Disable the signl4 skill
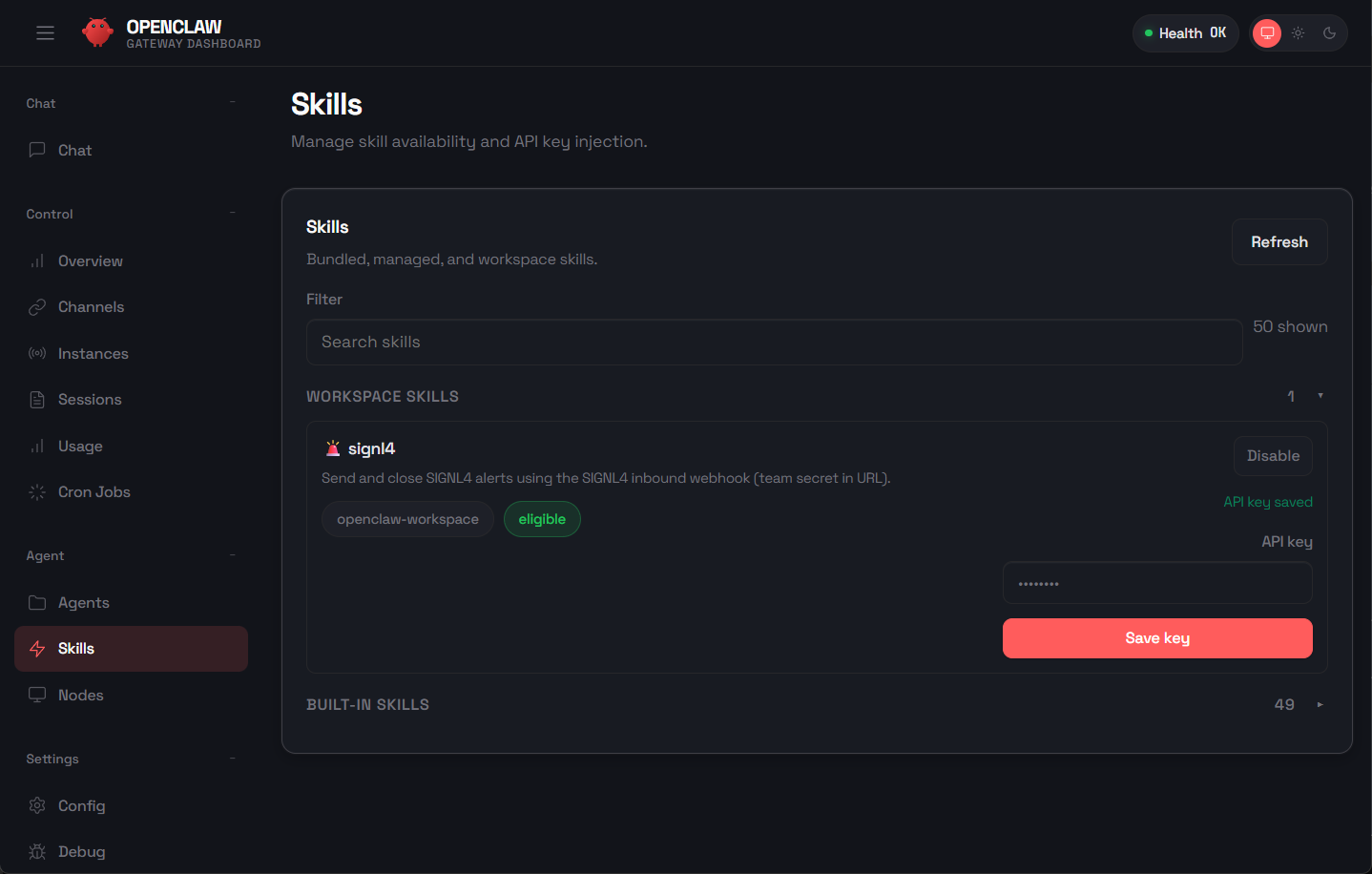 point(1273,456)
